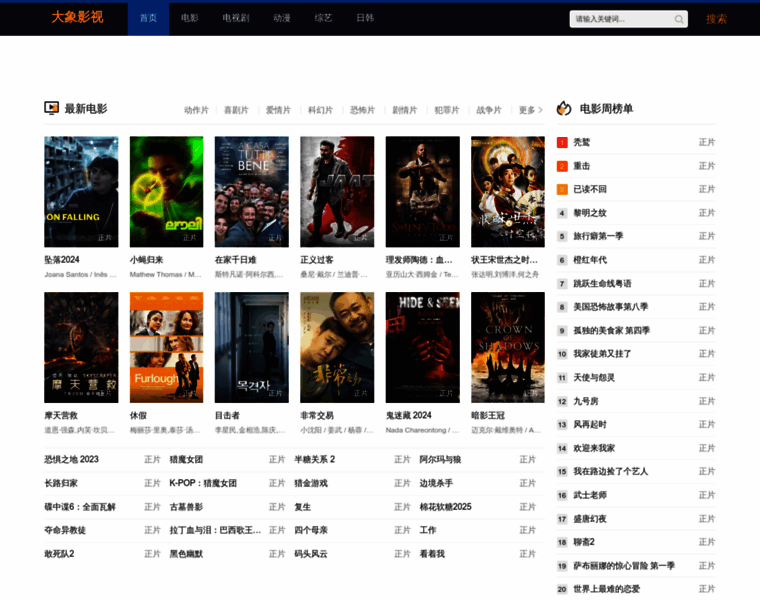Open 武士老师 in weekly ranking
Viewport: 760px width, 600px height.
pos(590,495)
